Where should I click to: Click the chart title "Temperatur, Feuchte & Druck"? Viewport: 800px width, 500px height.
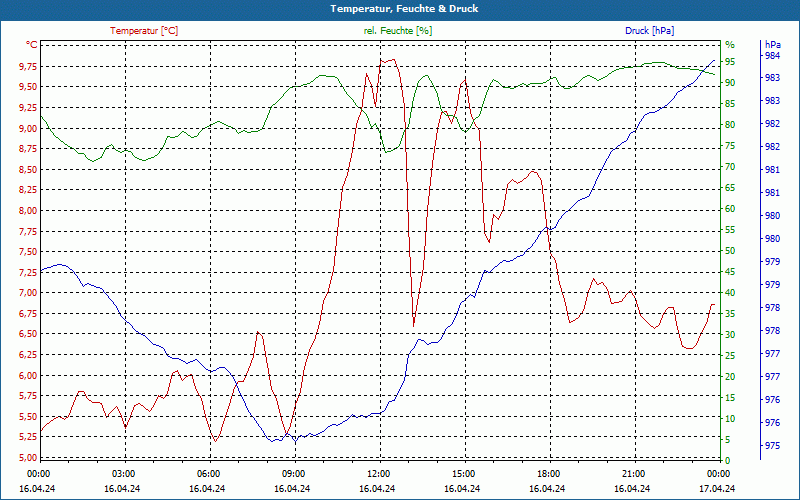pos(404,9)
